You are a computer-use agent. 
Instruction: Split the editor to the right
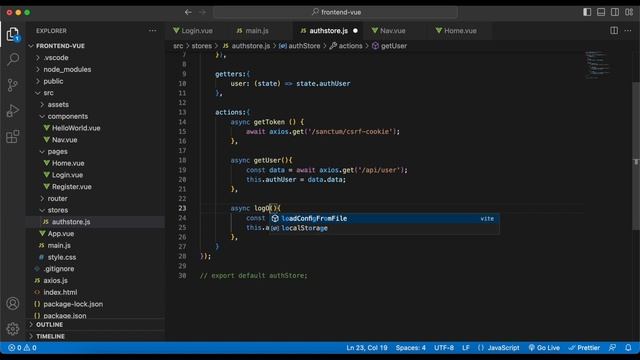pyautogui.click(x=614, y=31)
